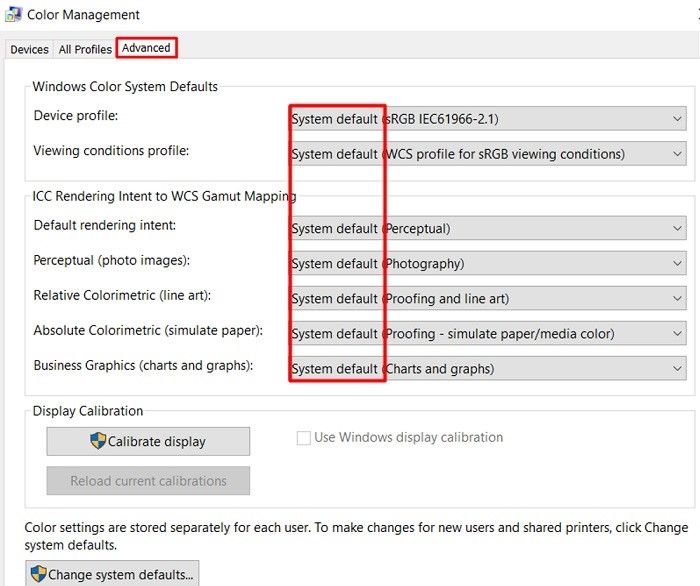This screenshot has height=586, width=700.
Task: Expand Viewing conditions profile dropdown
Action: click(x=487, y=154)
